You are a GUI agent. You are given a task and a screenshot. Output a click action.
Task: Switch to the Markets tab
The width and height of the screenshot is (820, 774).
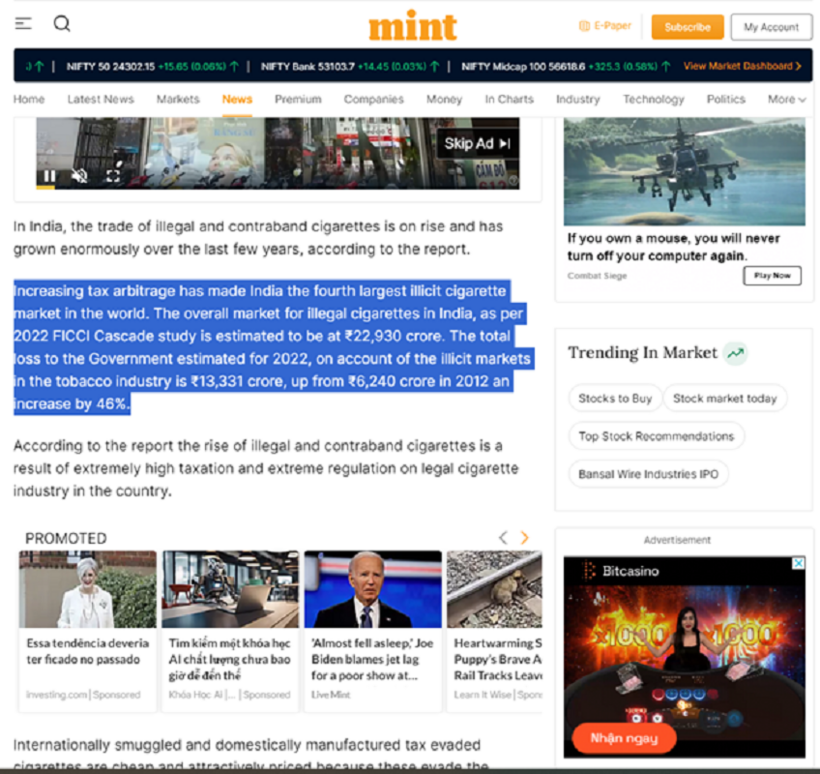coord(178,99)
